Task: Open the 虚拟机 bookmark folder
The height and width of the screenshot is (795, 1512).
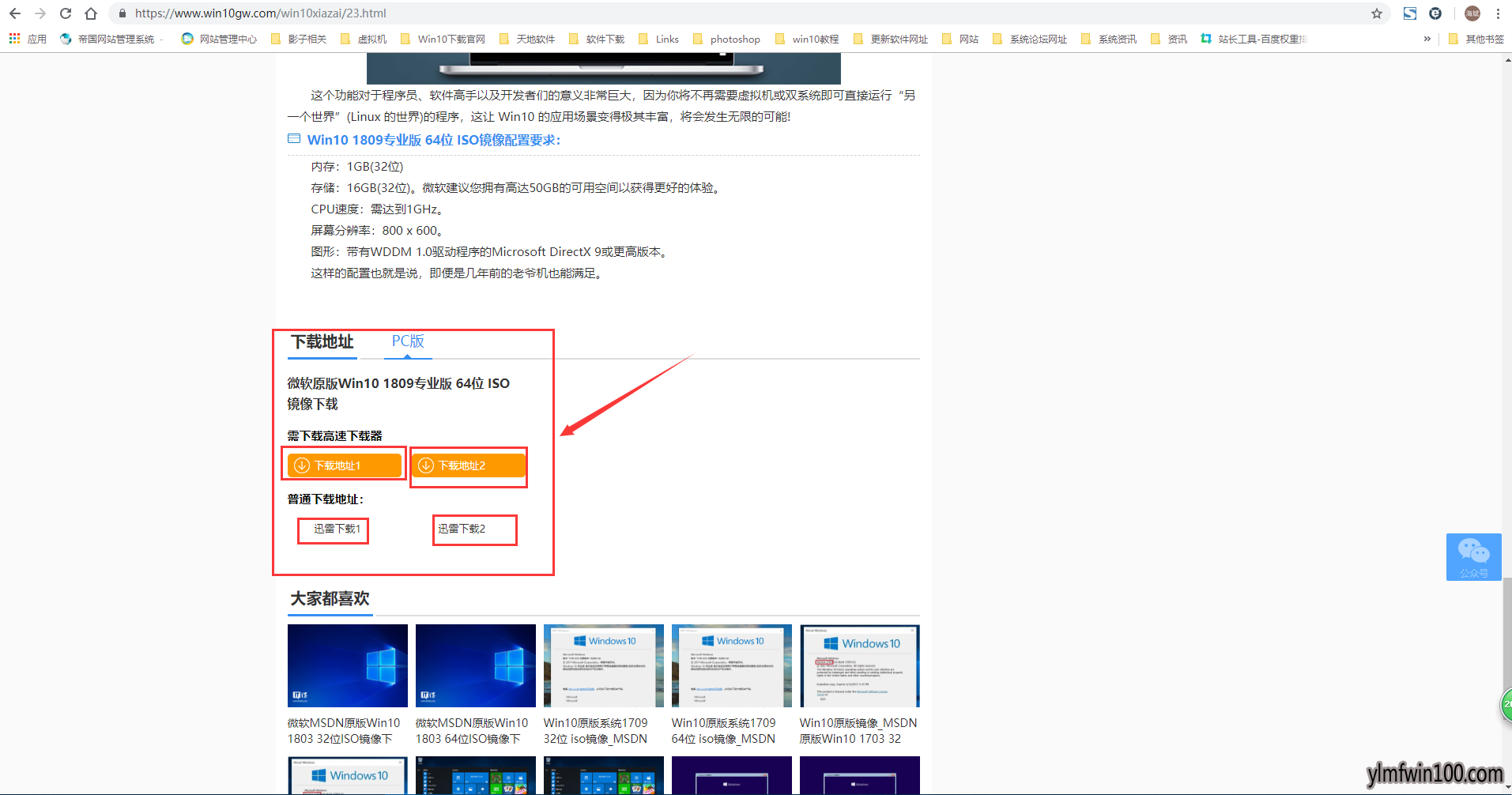Action: tap(364, 39)
